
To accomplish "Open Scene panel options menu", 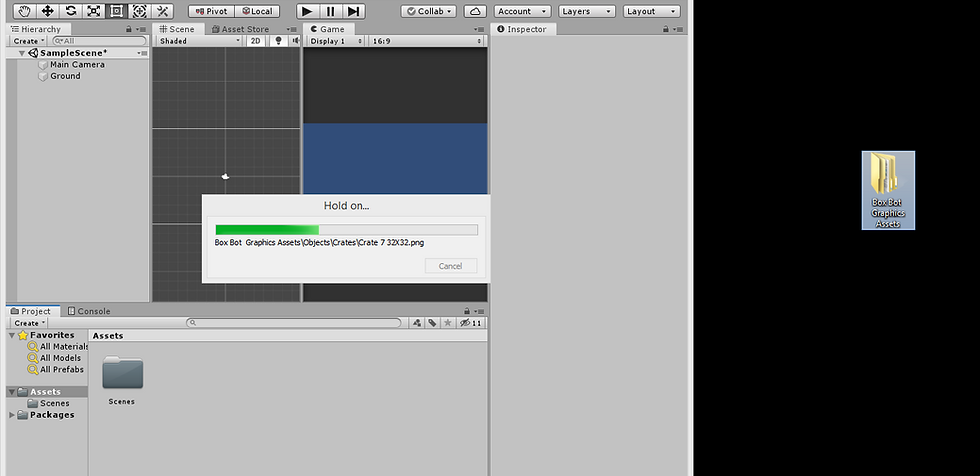I will coord(292,29).
